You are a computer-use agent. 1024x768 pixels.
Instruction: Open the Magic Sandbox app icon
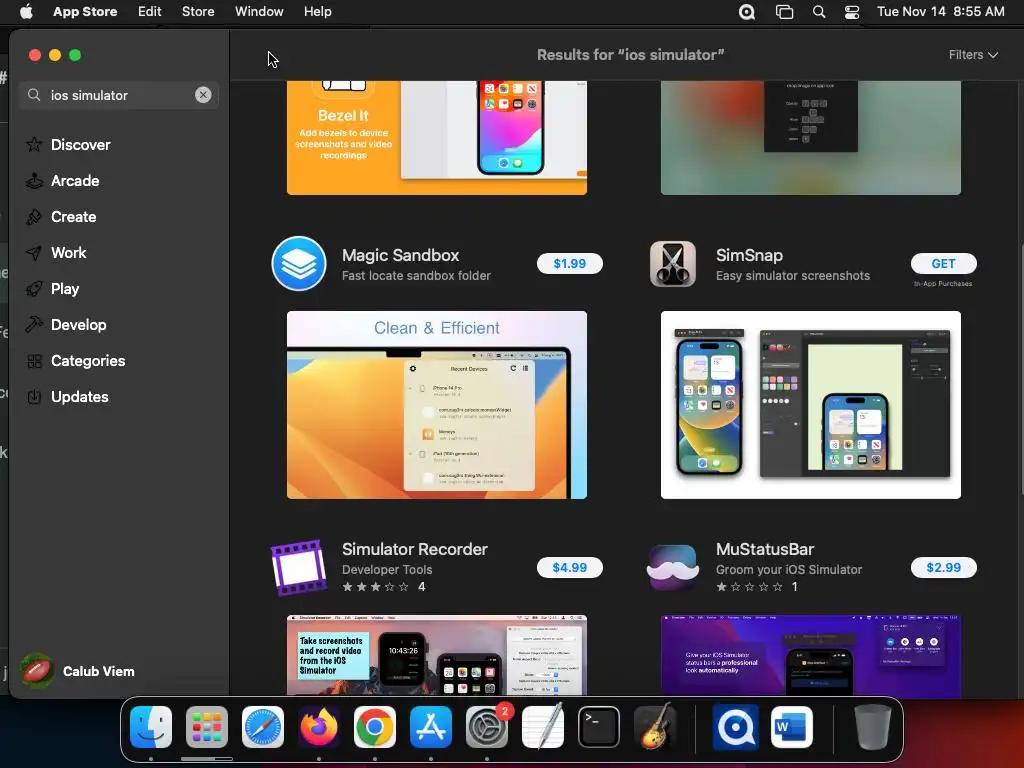click(x=299, y=263)
